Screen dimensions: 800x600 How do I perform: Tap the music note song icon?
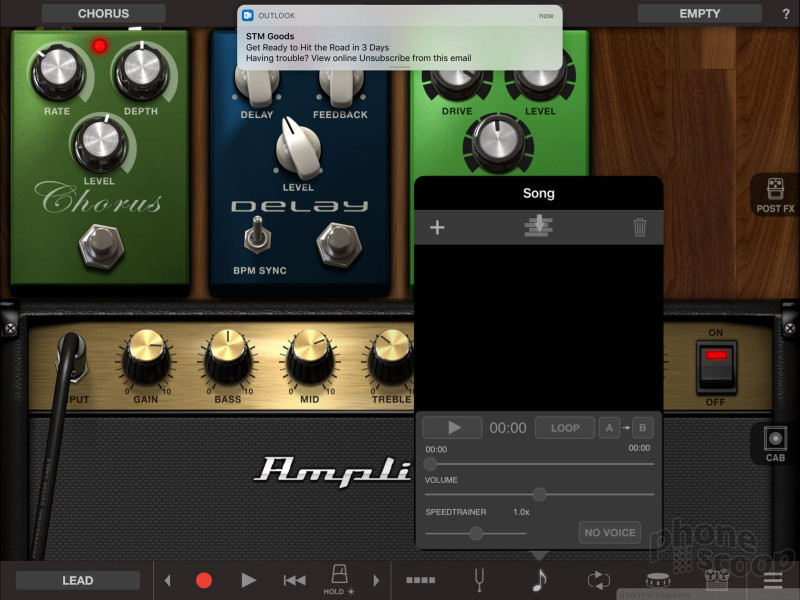(539, 580)
